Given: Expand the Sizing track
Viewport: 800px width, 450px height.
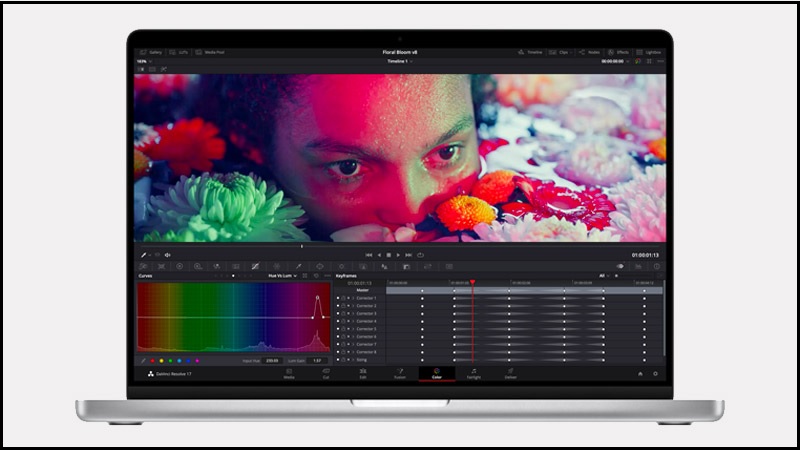Looking at the screenshot, I should (x=353, y=360).
